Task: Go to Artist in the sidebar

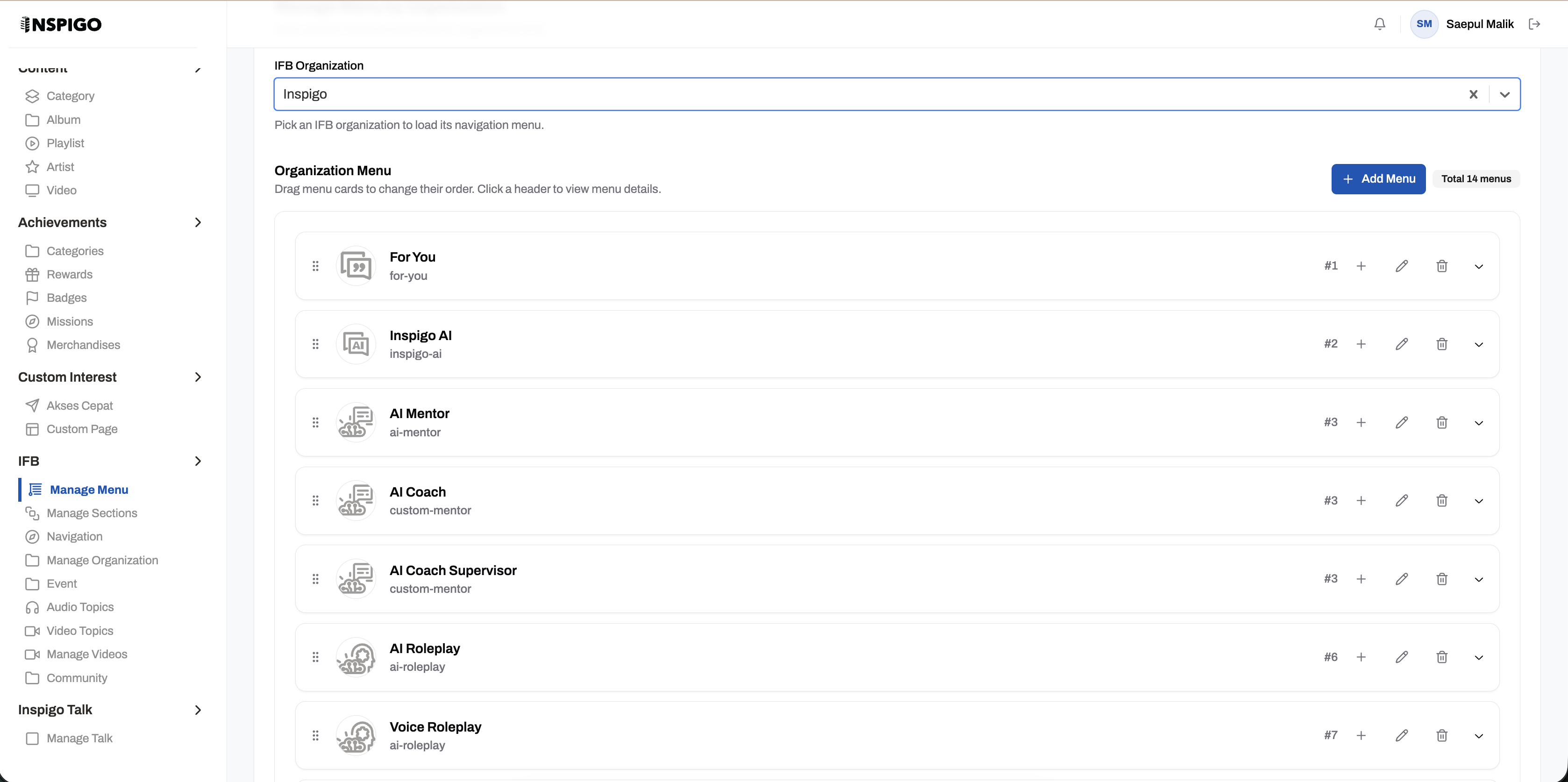Action: tap(50, 167)
